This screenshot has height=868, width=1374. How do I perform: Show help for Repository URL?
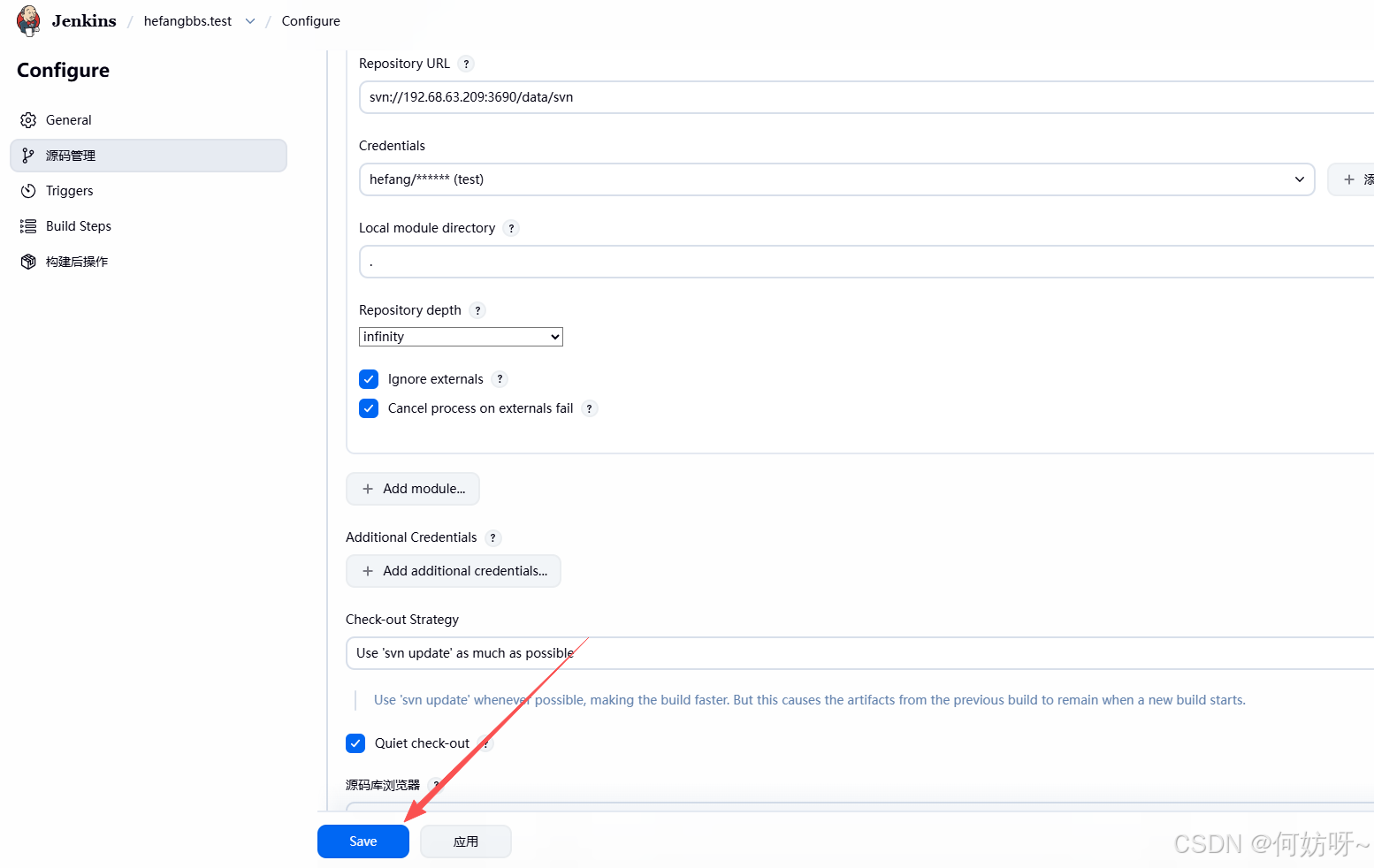(467, 64)
